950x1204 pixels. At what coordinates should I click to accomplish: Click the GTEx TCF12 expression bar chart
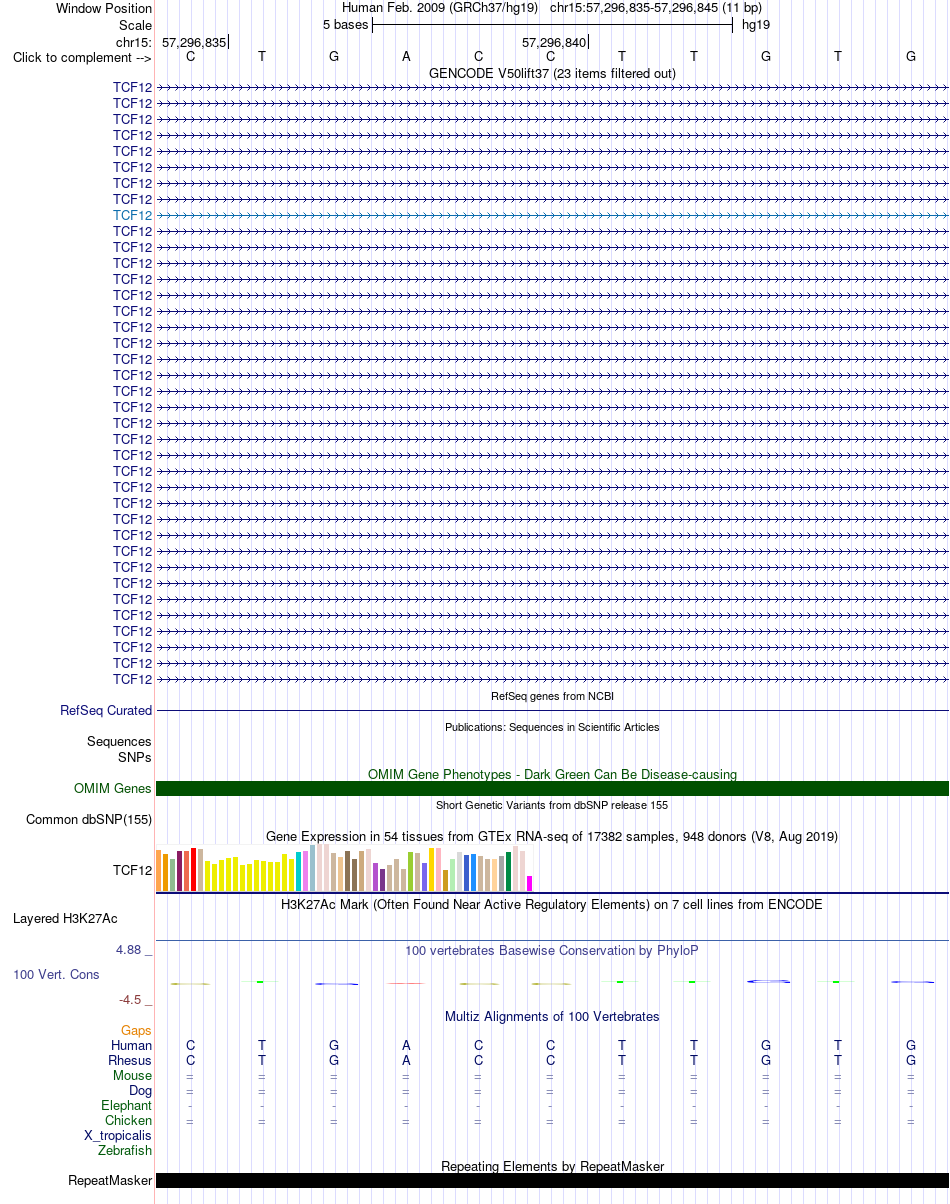(x=344, y=868)
